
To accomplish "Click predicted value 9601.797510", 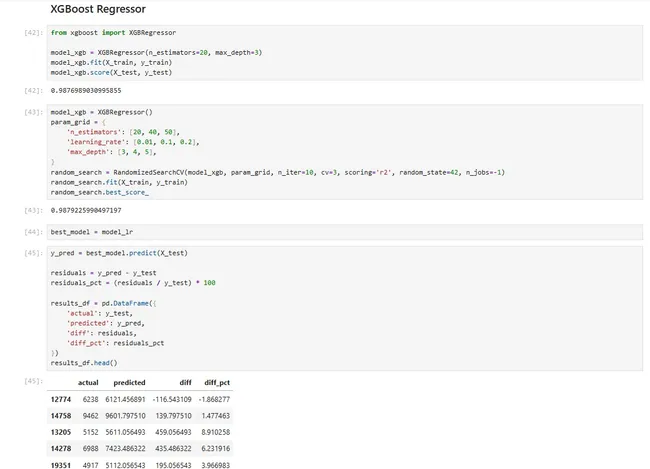I will 125,416.
